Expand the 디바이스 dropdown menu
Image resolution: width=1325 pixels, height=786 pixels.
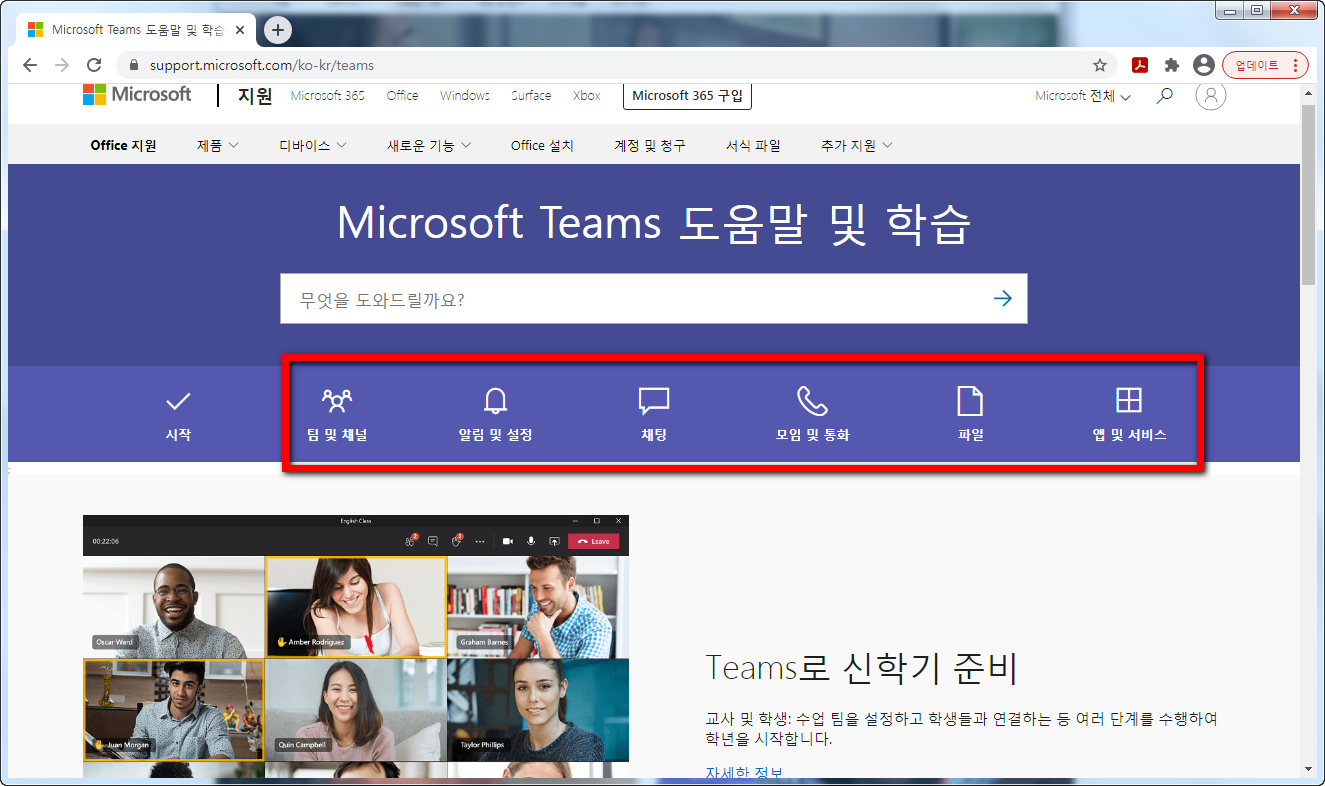pyautogui.click(x=313, y=145)
